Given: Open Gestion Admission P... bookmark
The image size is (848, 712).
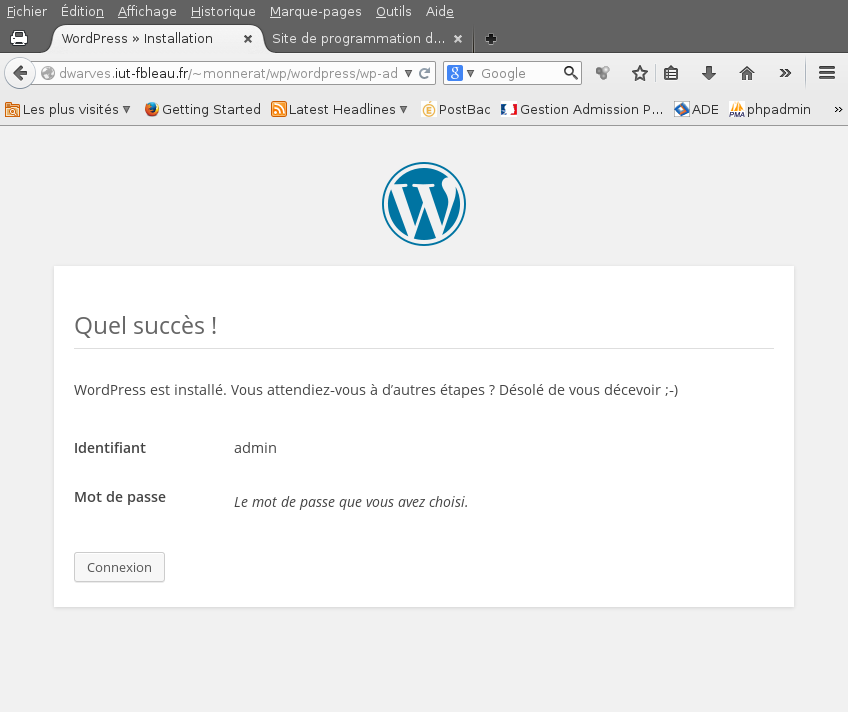Looking at the screenshot, I should coord(581,109).
